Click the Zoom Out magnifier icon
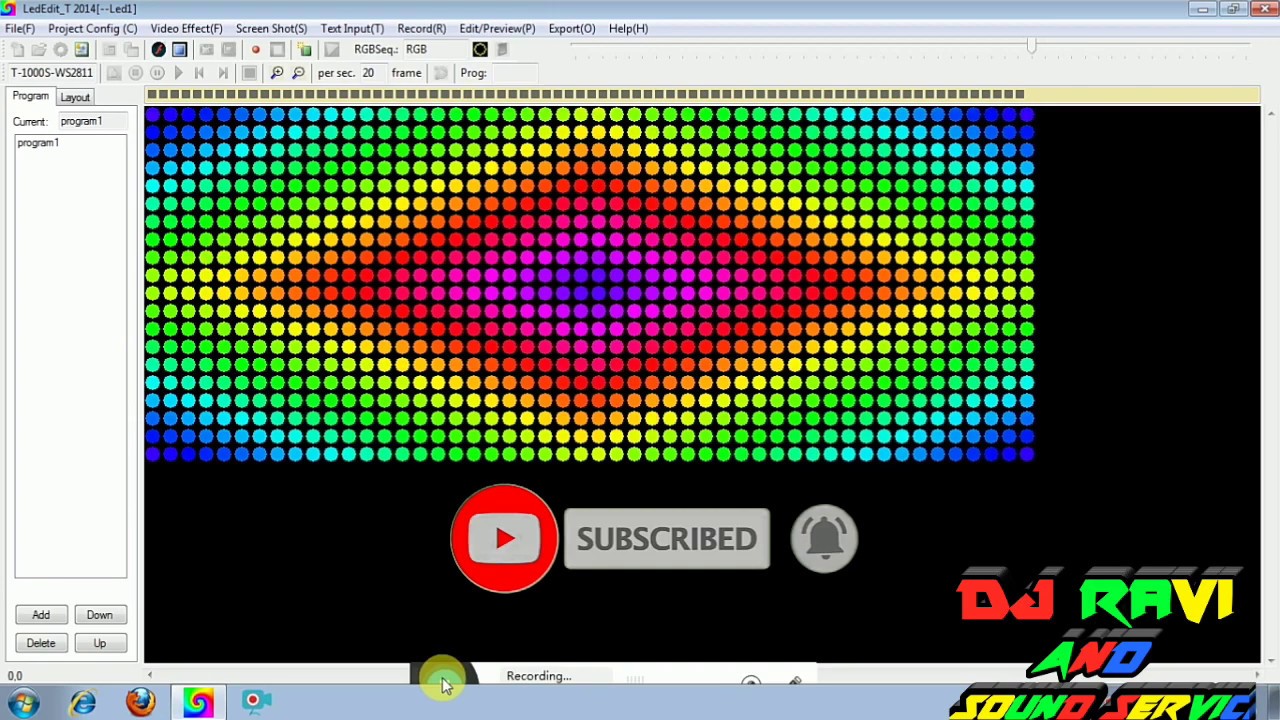This screenshot has width=1280, height=720. [298, 73]
